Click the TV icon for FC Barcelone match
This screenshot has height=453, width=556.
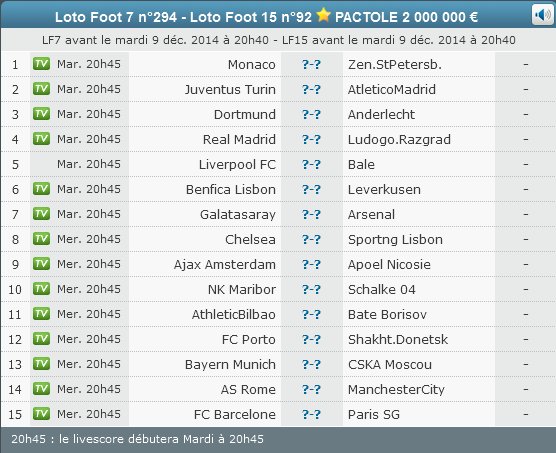41,414
